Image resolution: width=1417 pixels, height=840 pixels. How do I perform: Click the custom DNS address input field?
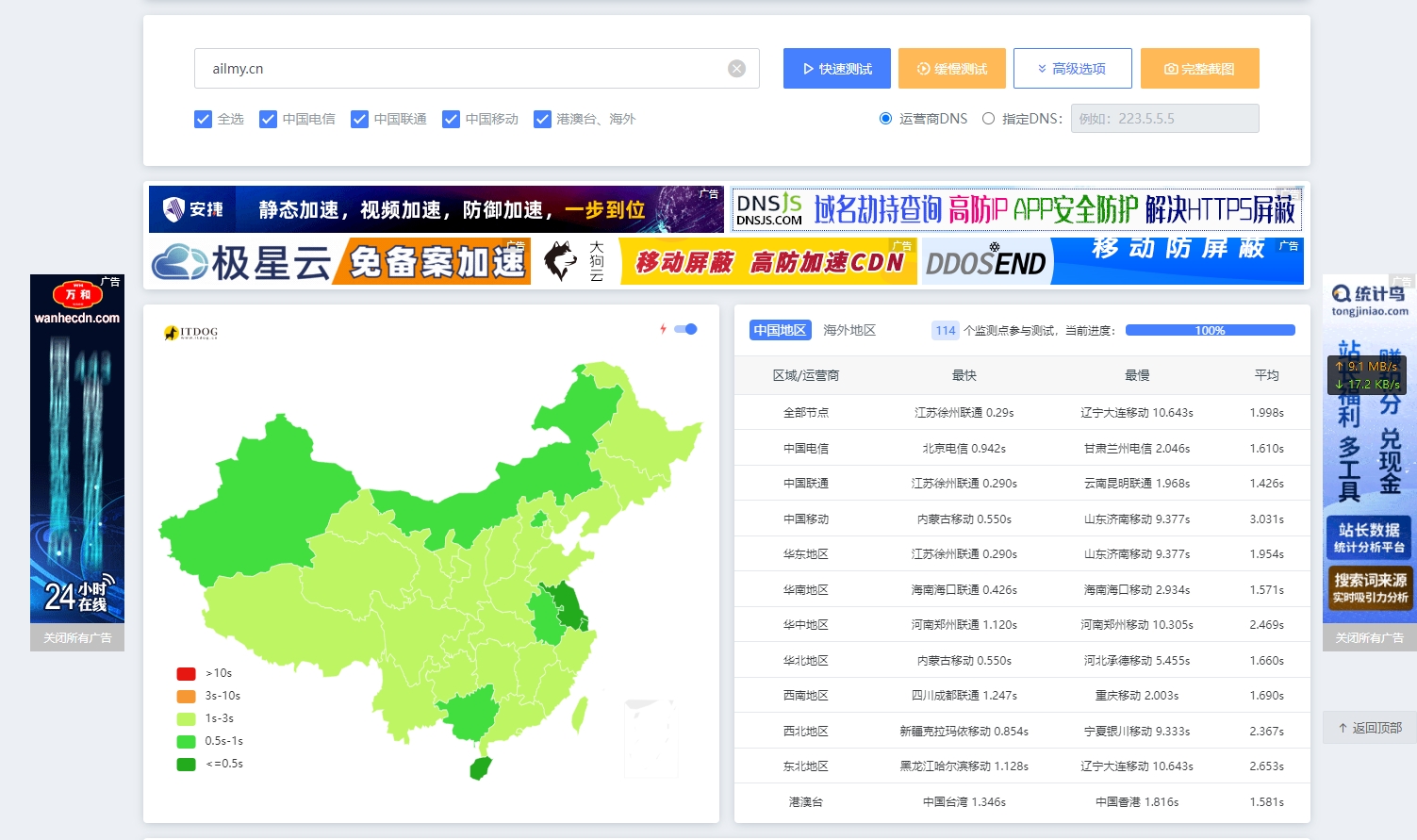[x=1164, y=119]
